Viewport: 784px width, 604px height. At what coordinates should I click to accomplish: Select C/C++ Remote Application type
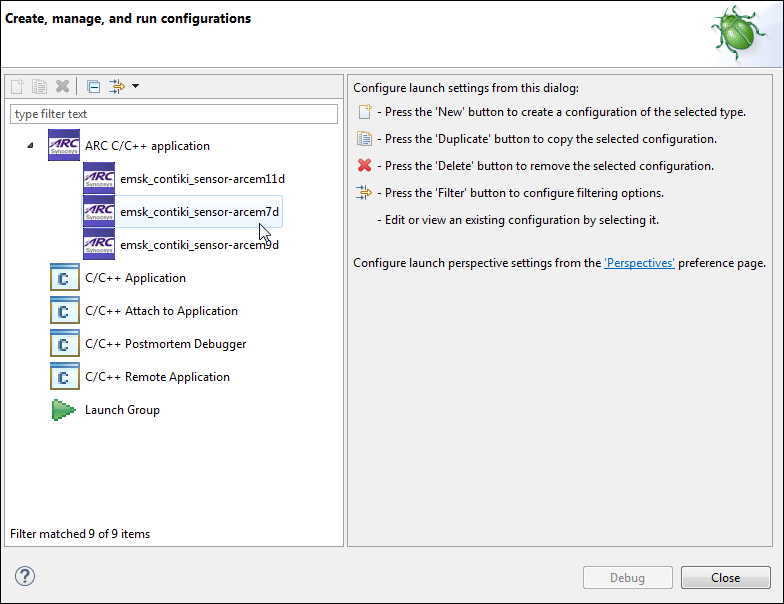pos(158,377)
